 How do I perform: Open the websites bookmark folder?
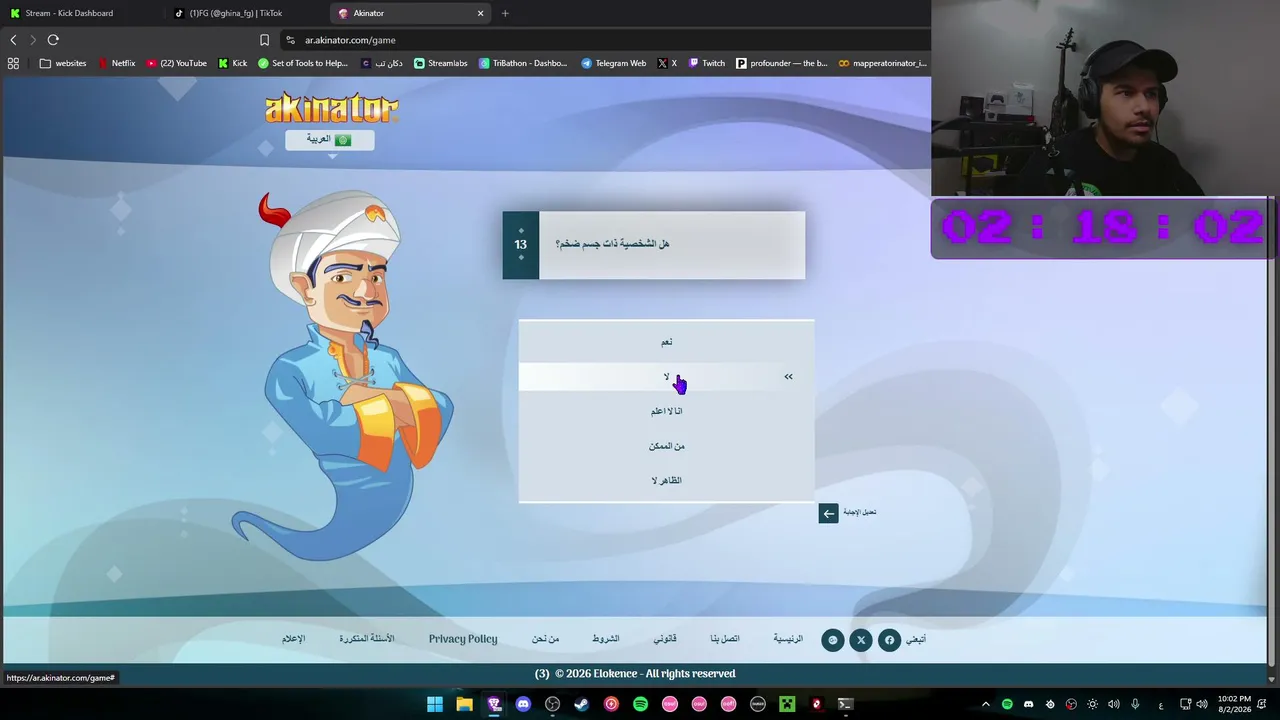click(63, 63)
